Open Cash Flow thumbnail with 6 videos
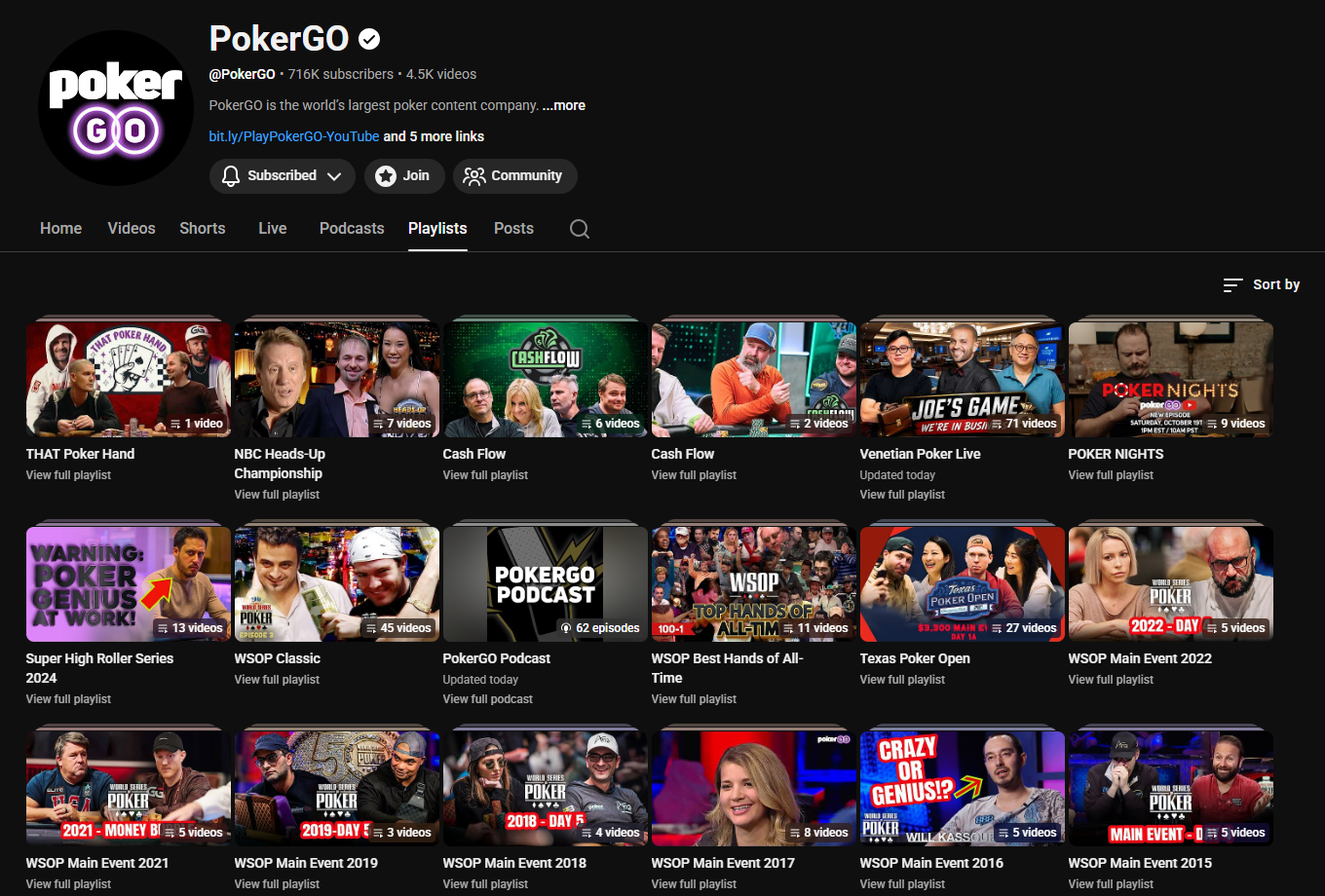This screenshot has height=896, width=1325. point(546,380)
